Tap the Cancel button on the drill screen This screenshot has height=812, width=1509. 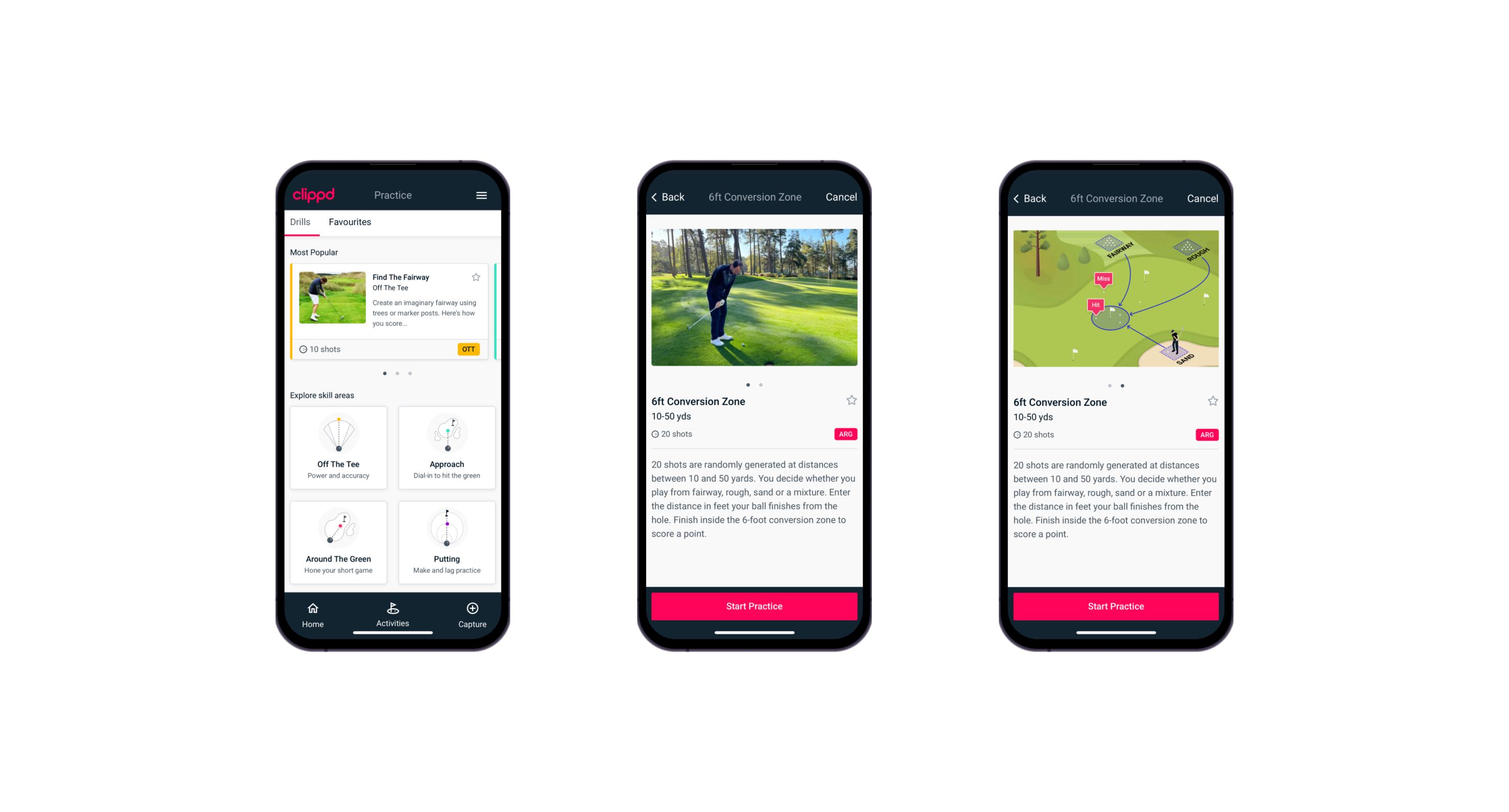tap(843, 197)
